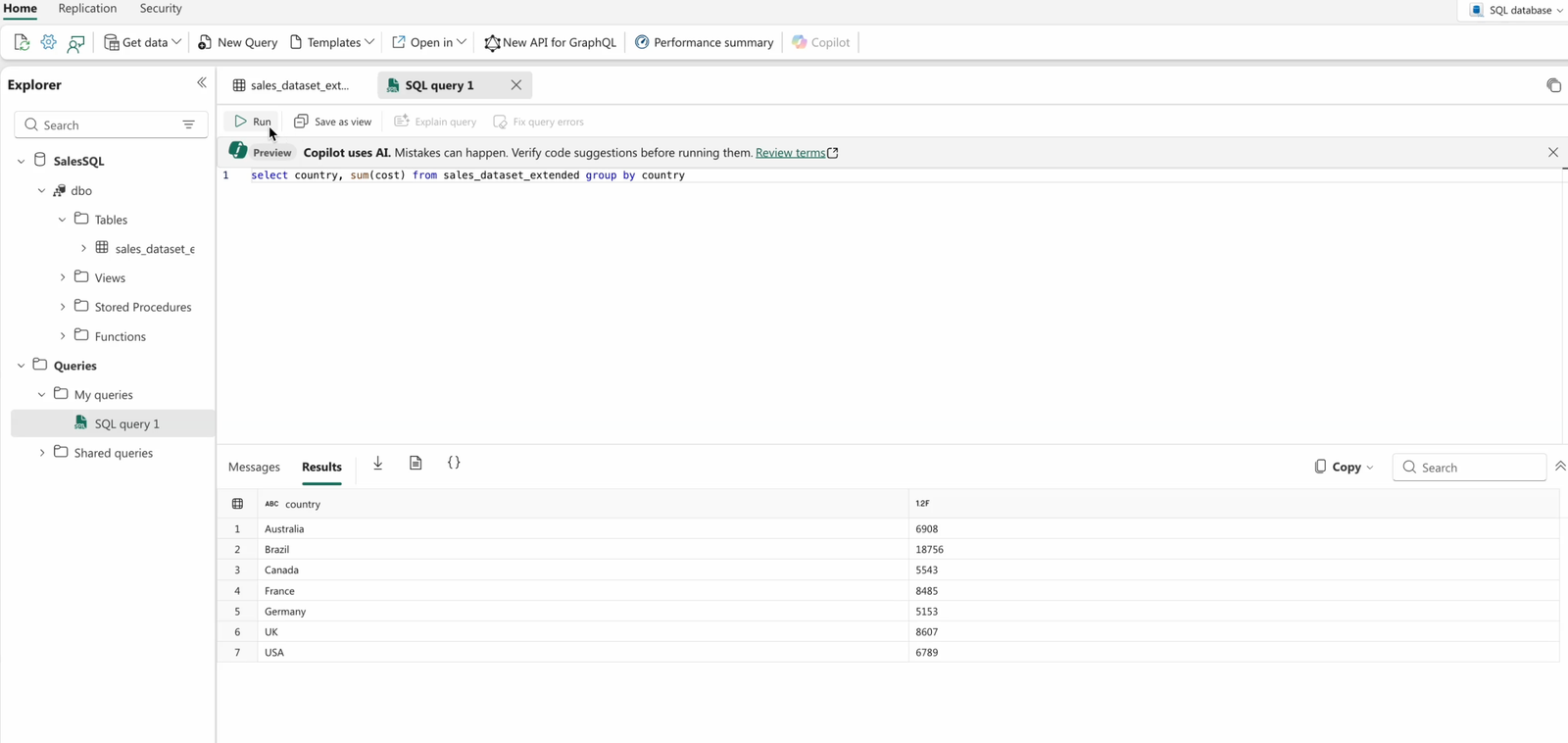The width and height of the screenshot is (1568, 743).
Task: Select the value 18756
Action: [1234, 549]
